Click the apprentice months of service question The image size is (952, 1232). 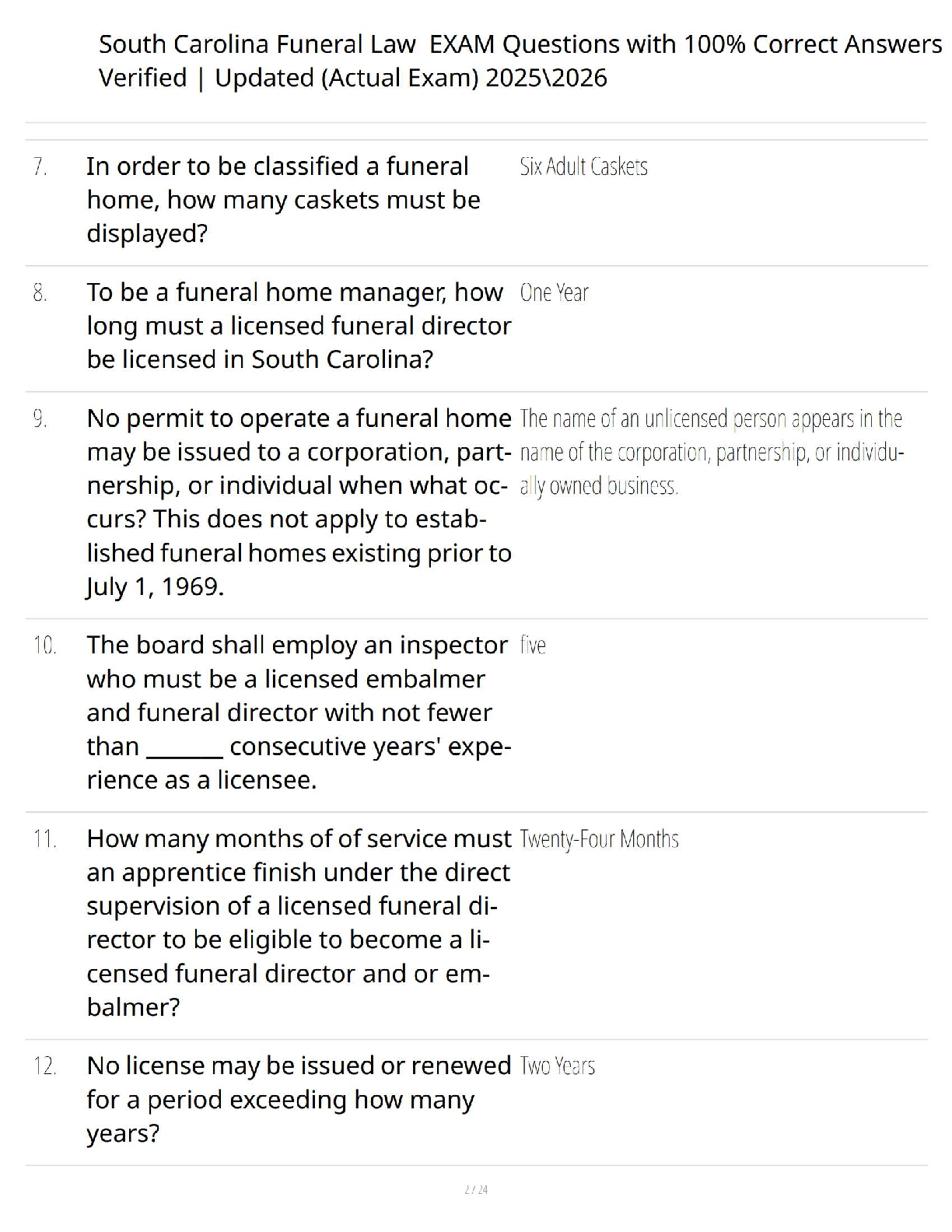coord(299,922)
